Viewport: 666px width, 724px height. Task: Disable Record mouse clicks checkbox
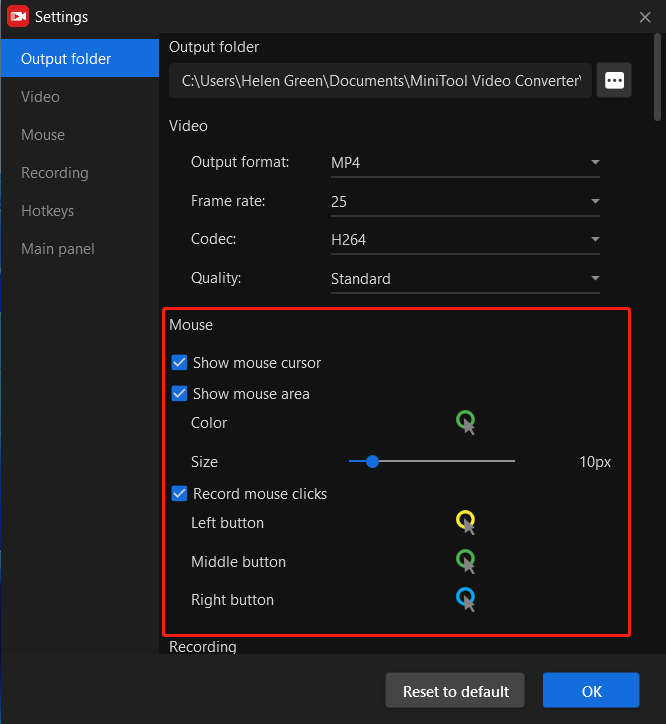pos(179,494)
